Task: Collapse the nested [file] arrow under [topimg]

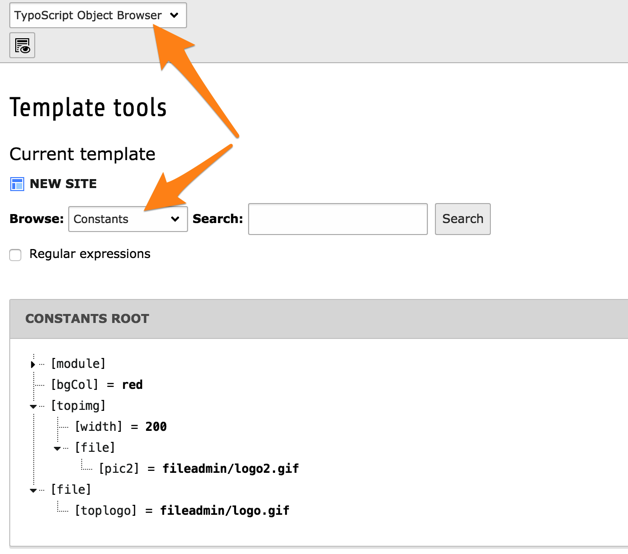Action: point(57,448)
